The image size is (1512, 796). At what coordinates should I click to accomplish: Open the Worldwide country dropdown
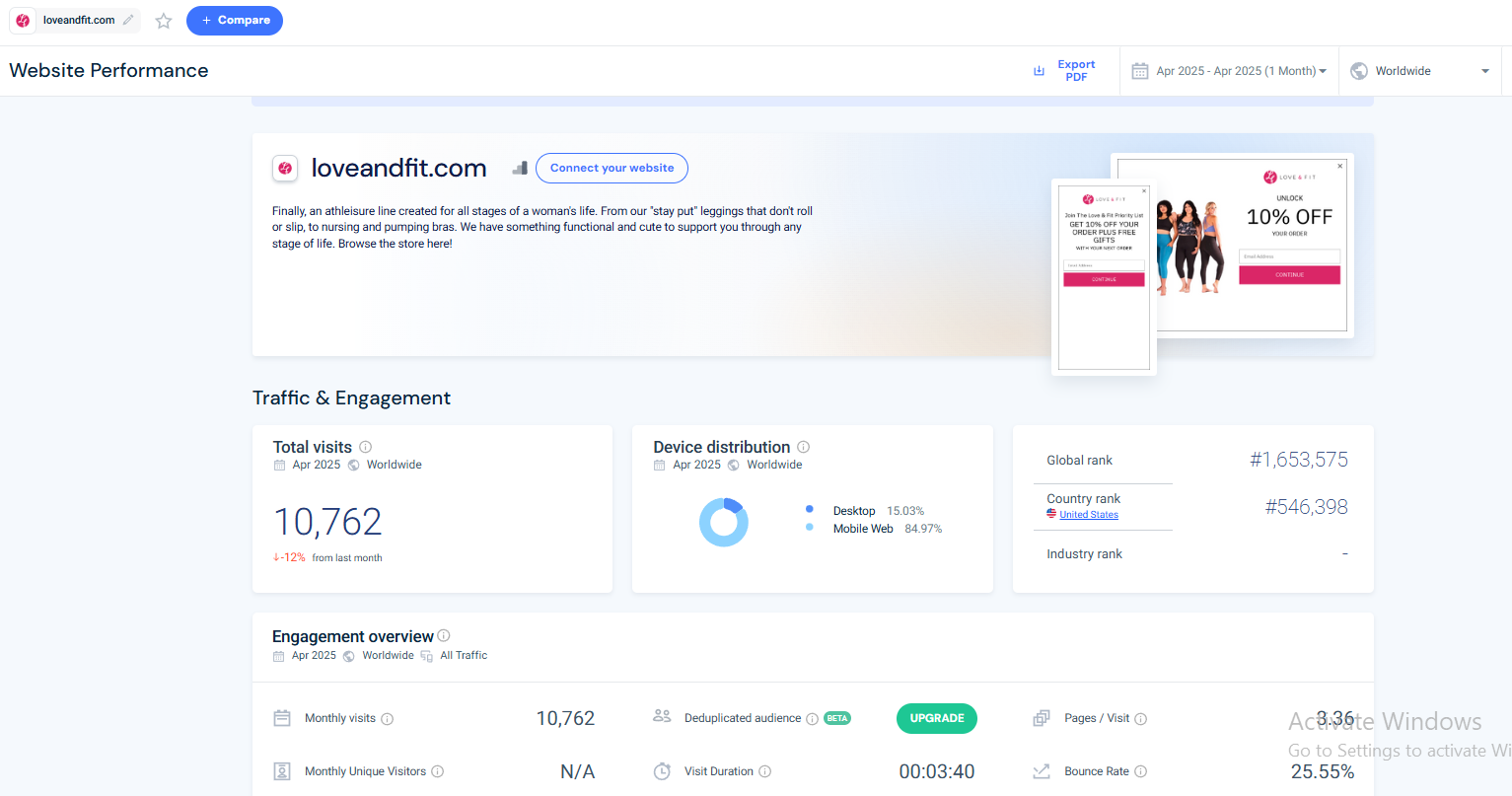[x=1420, y=71]
